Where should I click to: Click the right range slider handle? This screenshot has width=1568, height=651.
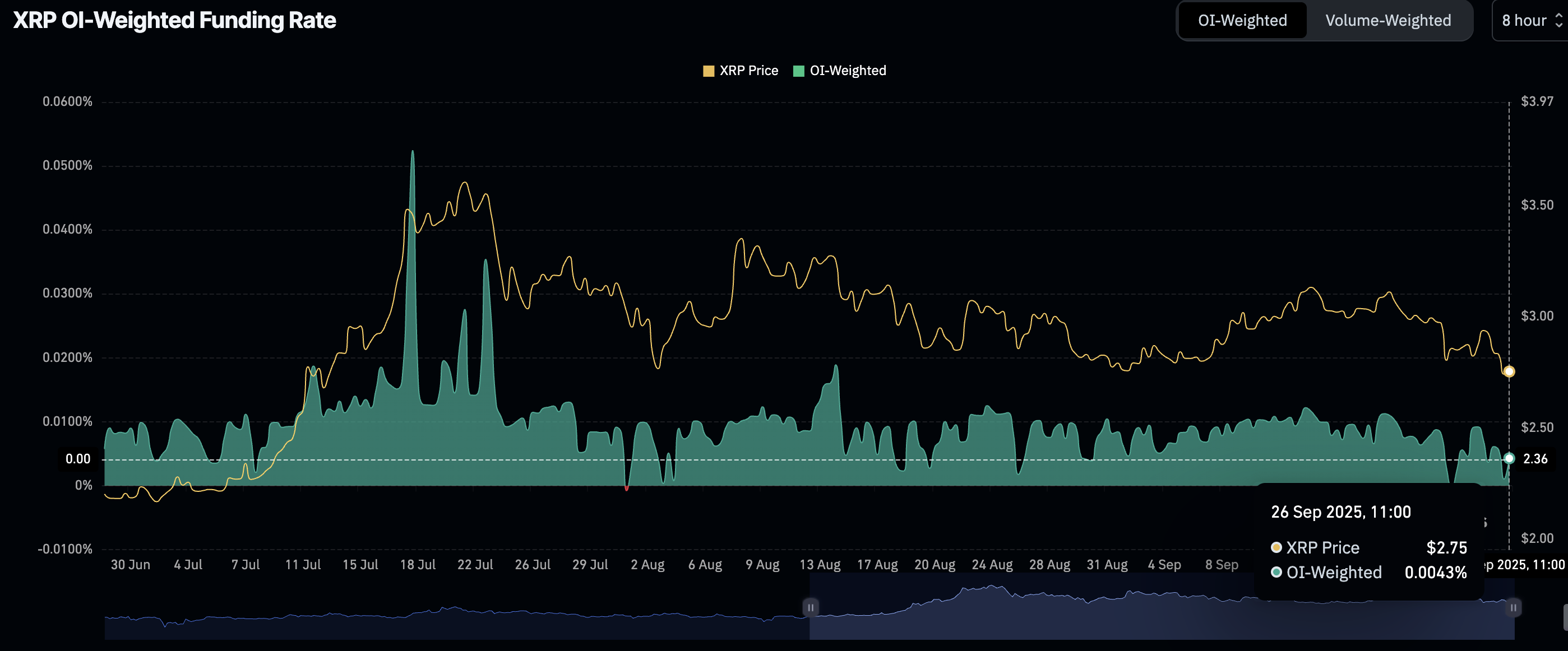coord(1513,607)
